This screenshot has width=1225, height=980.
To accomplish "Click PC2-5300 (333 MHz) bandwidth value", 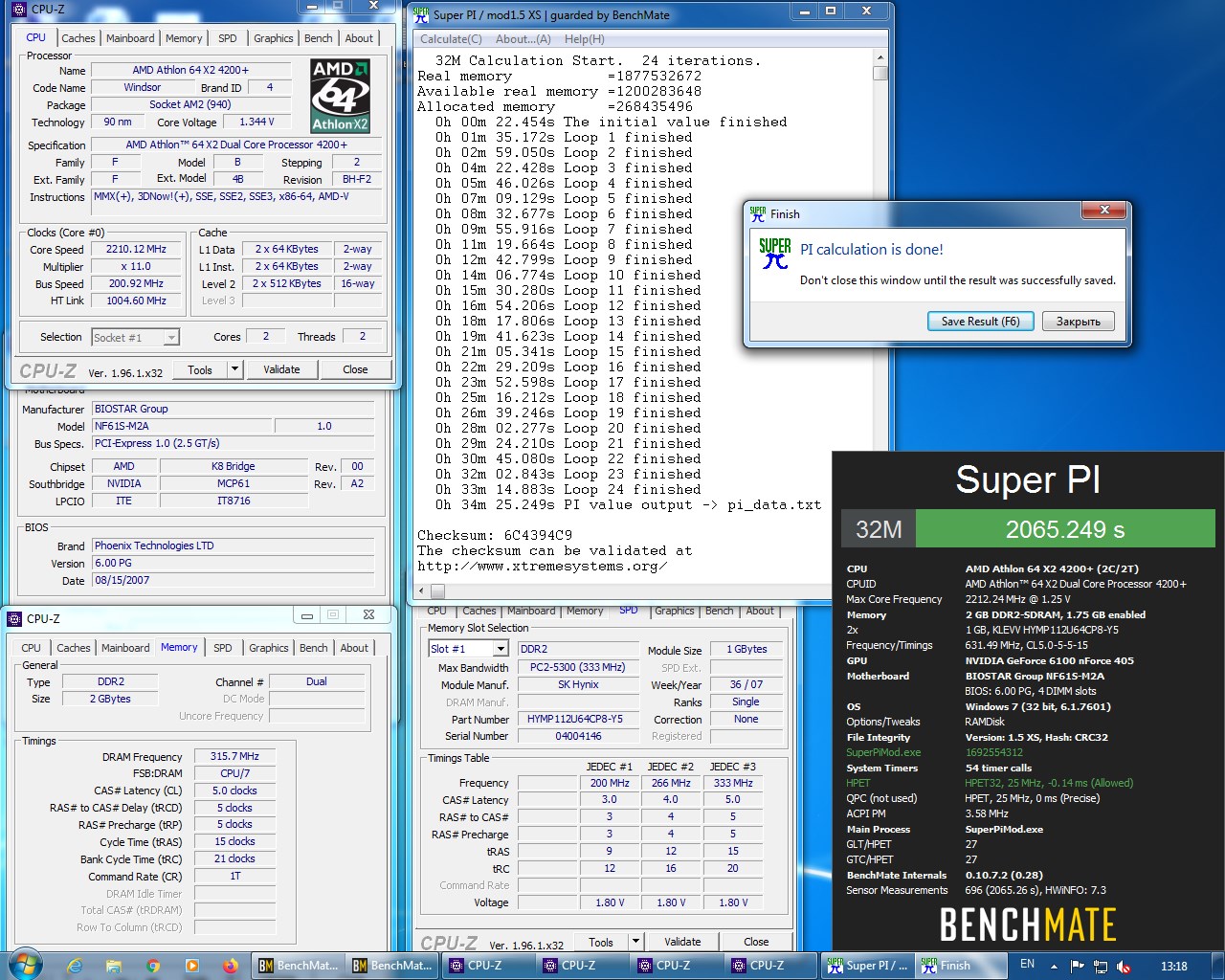I will [577, 667].
